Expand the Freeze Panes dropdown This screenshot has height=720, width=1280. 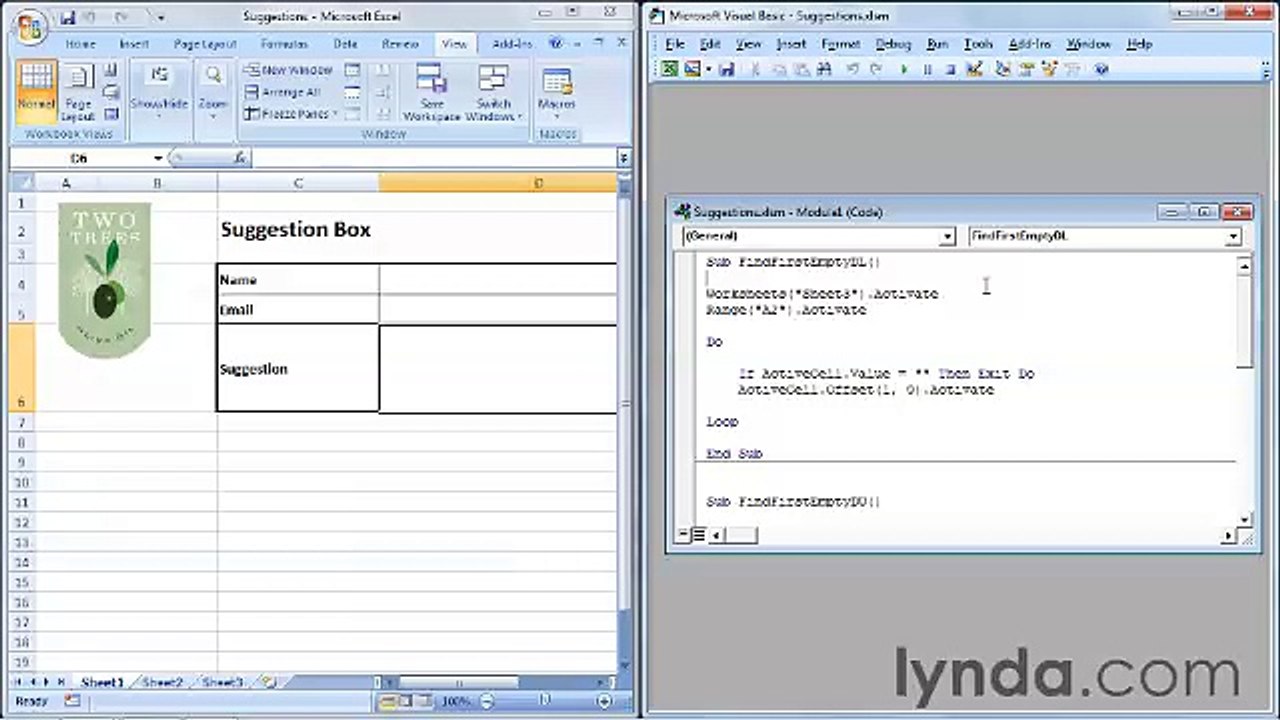[x=291, y=114]
